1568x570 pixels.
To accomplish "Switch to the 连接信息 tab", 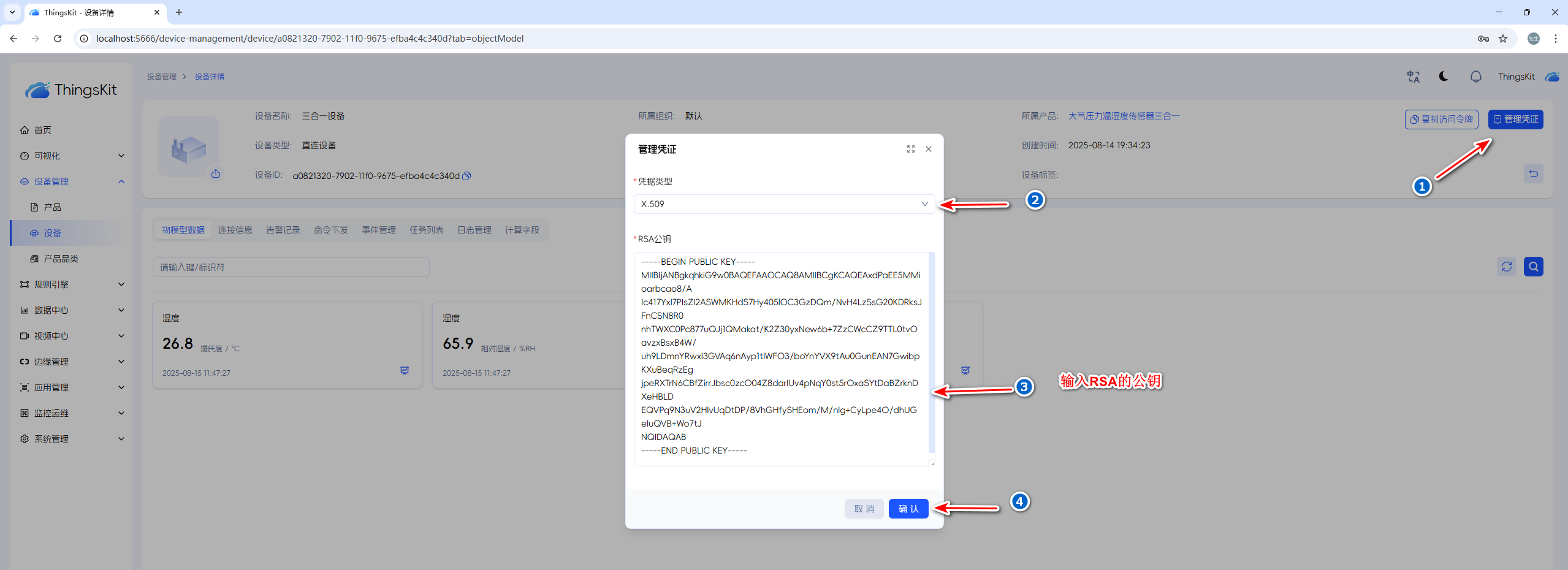I will point(235,230).
